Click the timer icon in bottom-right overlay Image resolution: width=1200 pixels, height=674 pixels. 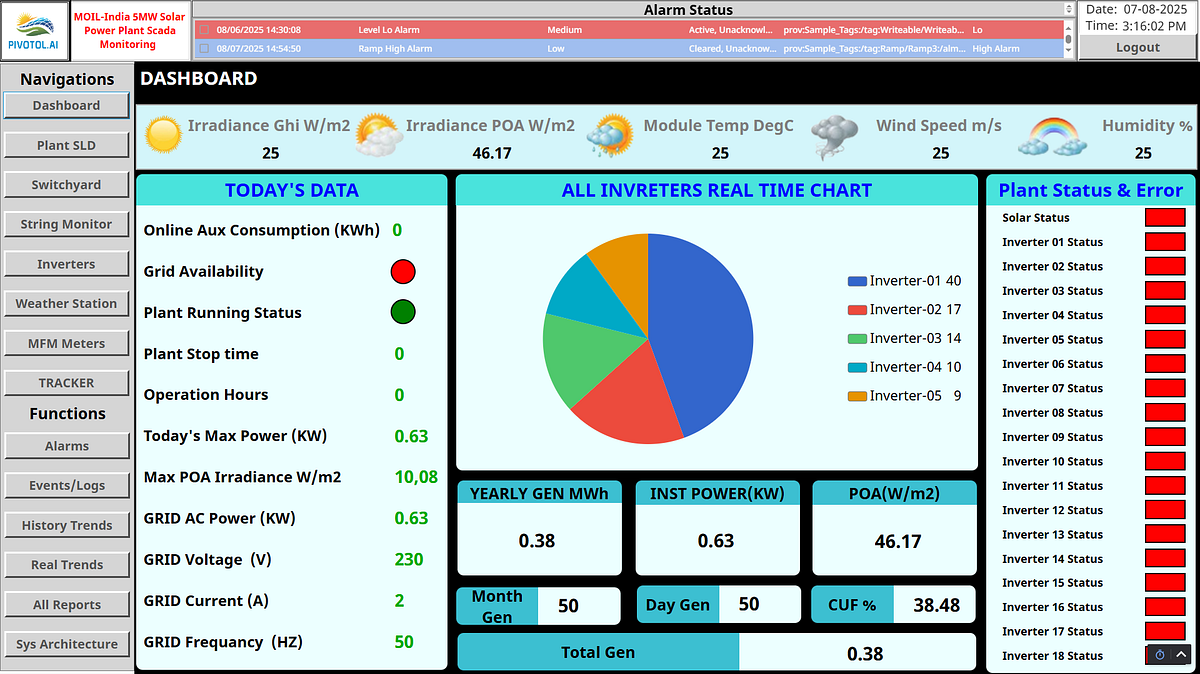coord(1159,655)
